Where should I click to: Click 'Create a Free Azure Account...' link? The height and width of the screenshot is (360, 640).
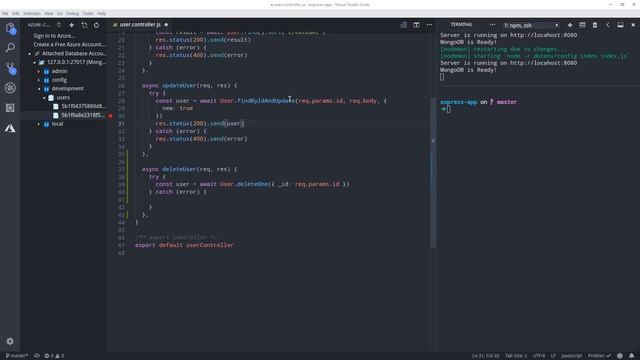(69, 44)
